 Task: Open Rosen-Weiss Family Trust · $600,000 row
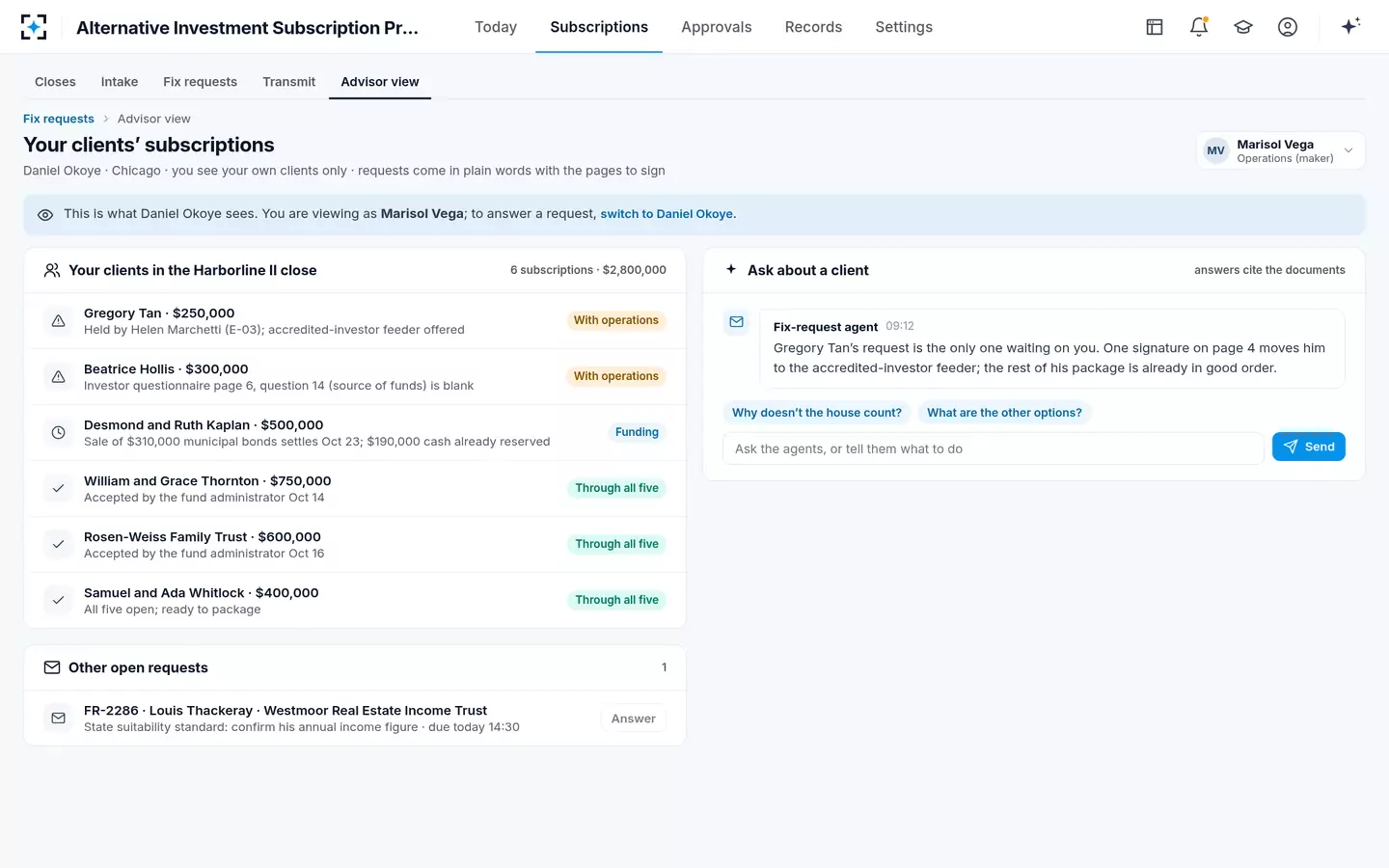click(355, 545)
